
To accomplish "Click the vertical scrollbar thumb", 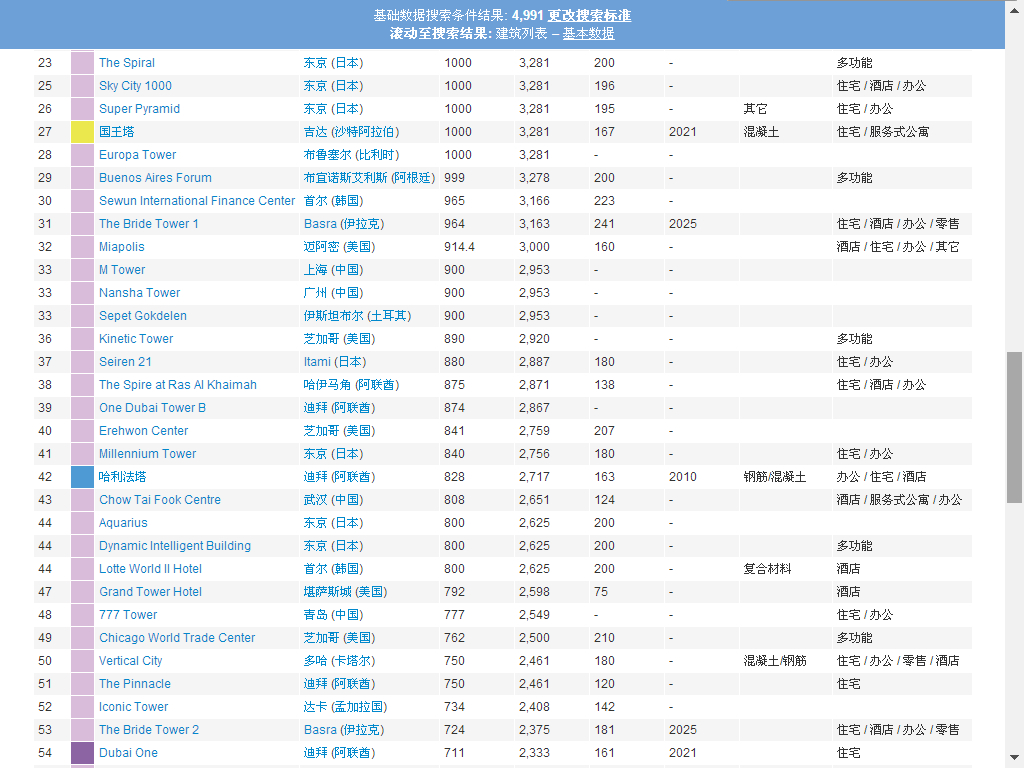I will [x=1014, y=427].
